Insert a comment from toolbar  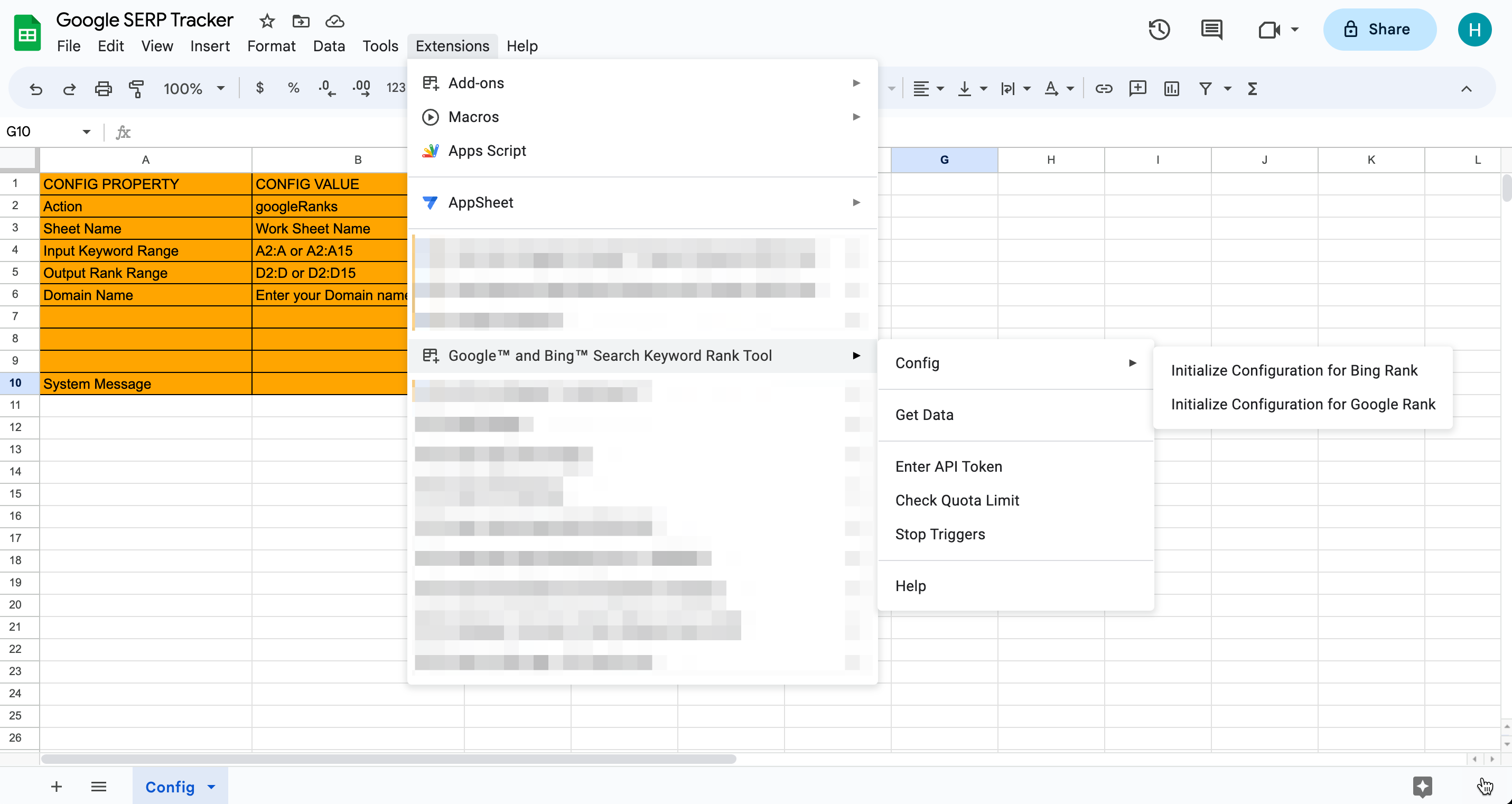[1137, 89]
